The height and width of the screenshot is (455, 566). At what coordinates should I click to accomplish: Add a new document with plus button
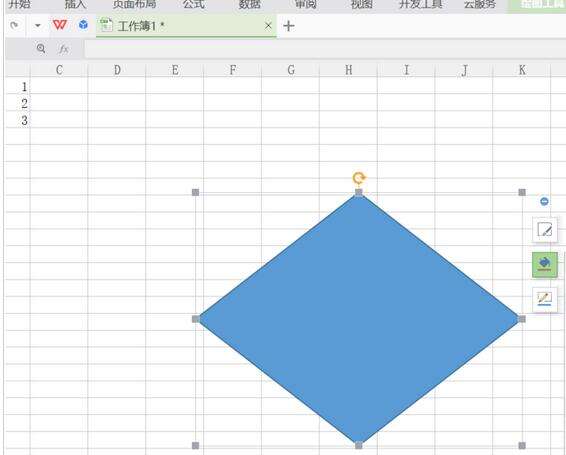(x=288, y=26)
